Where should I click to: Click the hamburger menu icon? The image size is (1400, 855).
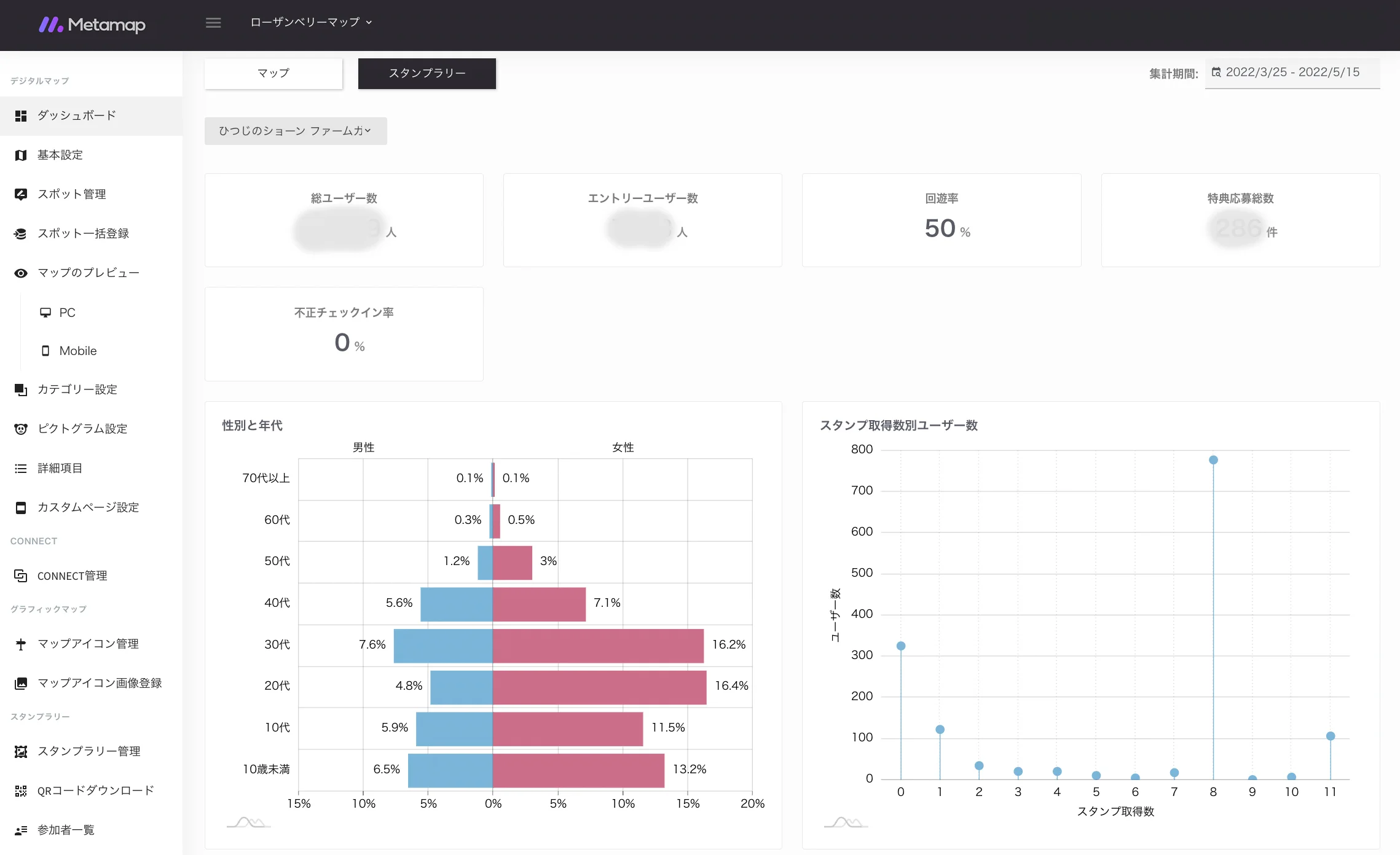tap(213, 23)
